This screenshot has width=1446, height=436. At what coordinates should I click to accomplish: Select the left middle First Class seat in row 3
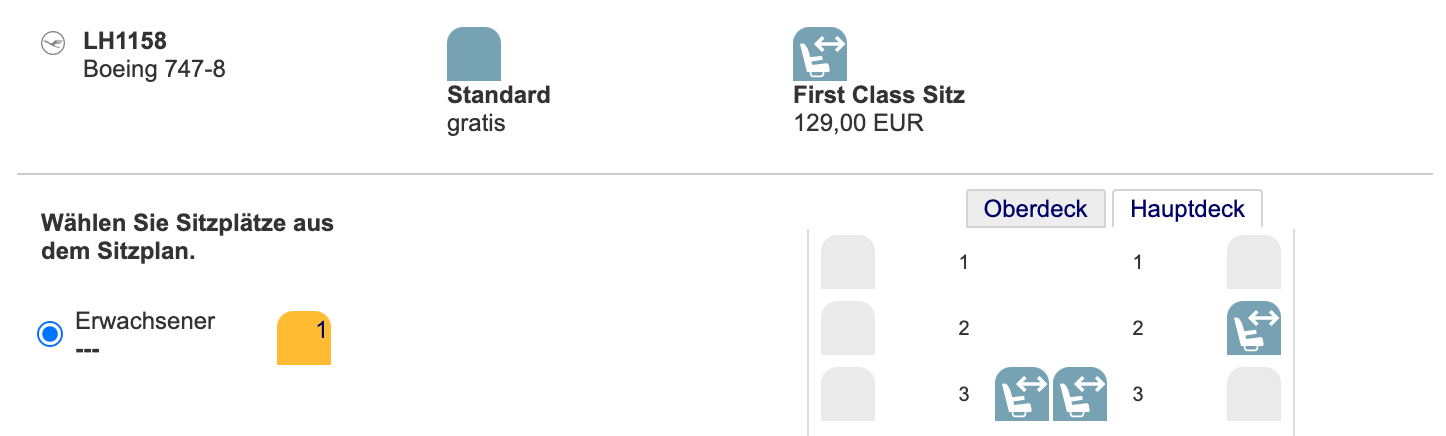point(1022,394)
